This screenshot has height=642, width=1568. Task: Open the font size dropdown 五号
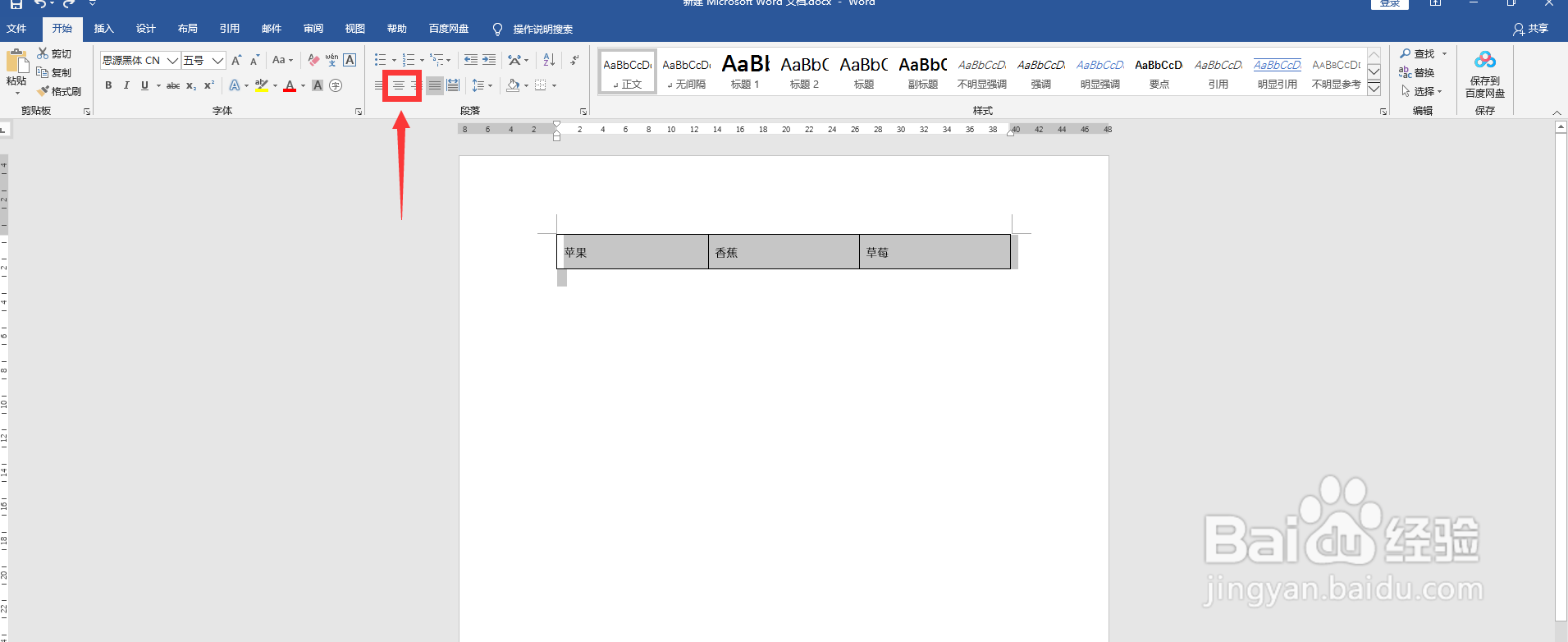[x=217, y=61]
